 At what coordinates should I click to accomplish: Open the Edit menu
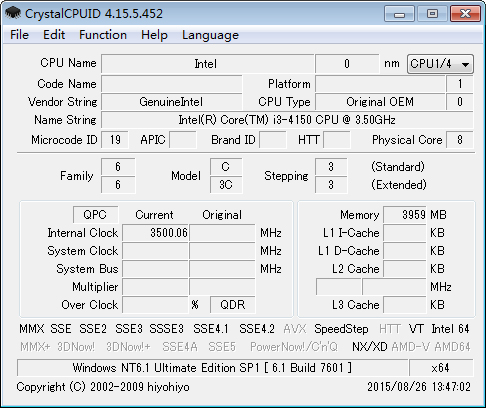click(54, 35)
